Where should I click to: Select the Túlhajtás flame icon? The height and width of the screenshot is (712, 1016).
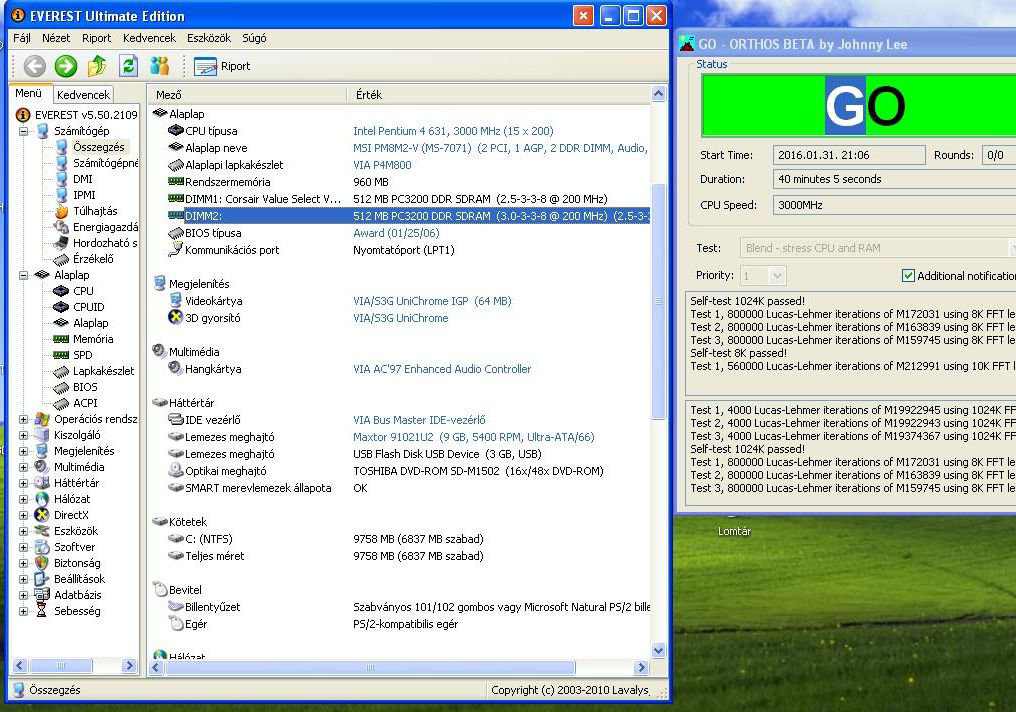[62, 211]
